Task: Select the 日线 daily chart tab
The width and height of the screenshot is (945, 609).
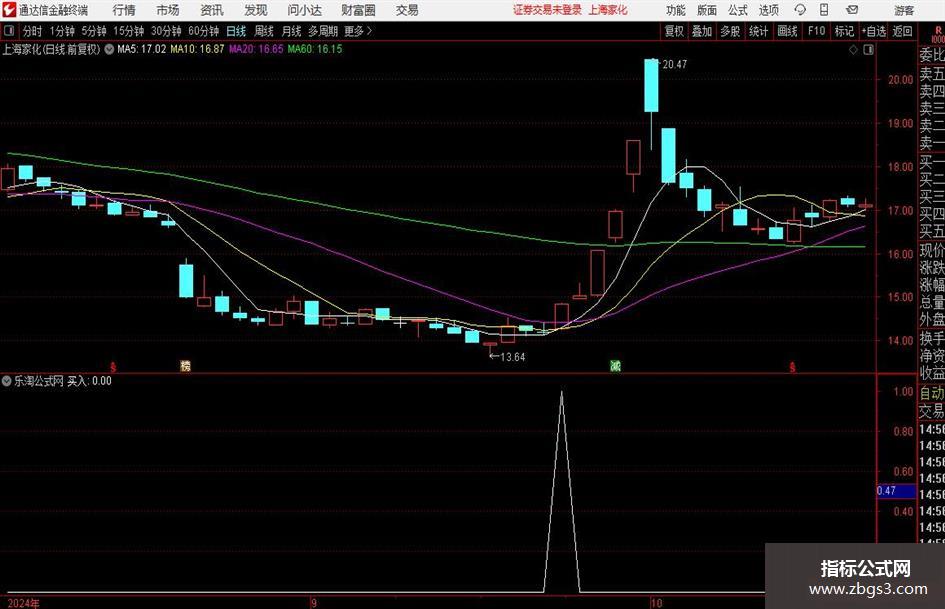Action: pyautogui.click(x=236, y=31)
